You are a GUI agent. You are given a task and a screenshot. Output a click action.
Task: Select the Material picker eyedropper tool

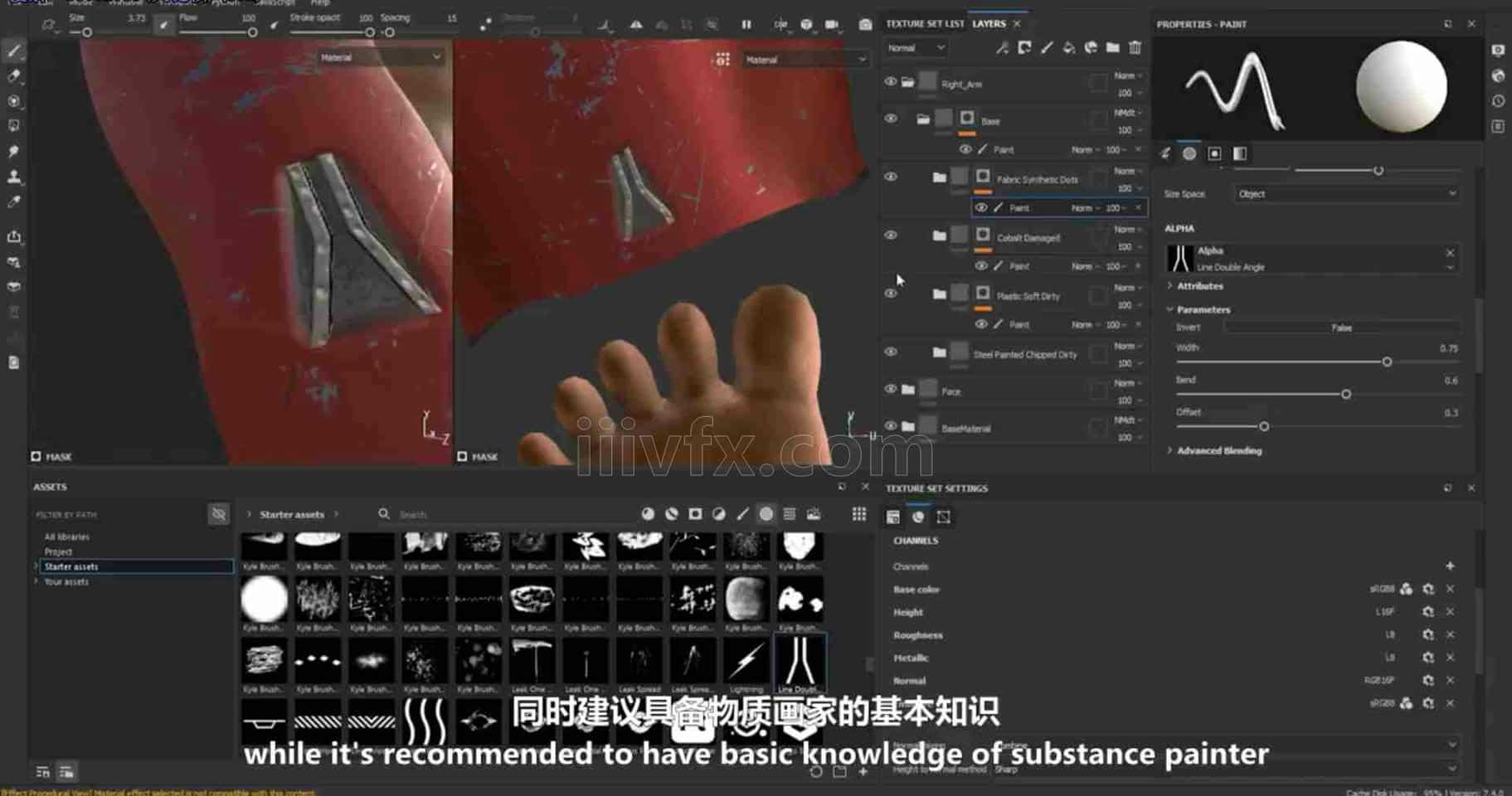14,201
